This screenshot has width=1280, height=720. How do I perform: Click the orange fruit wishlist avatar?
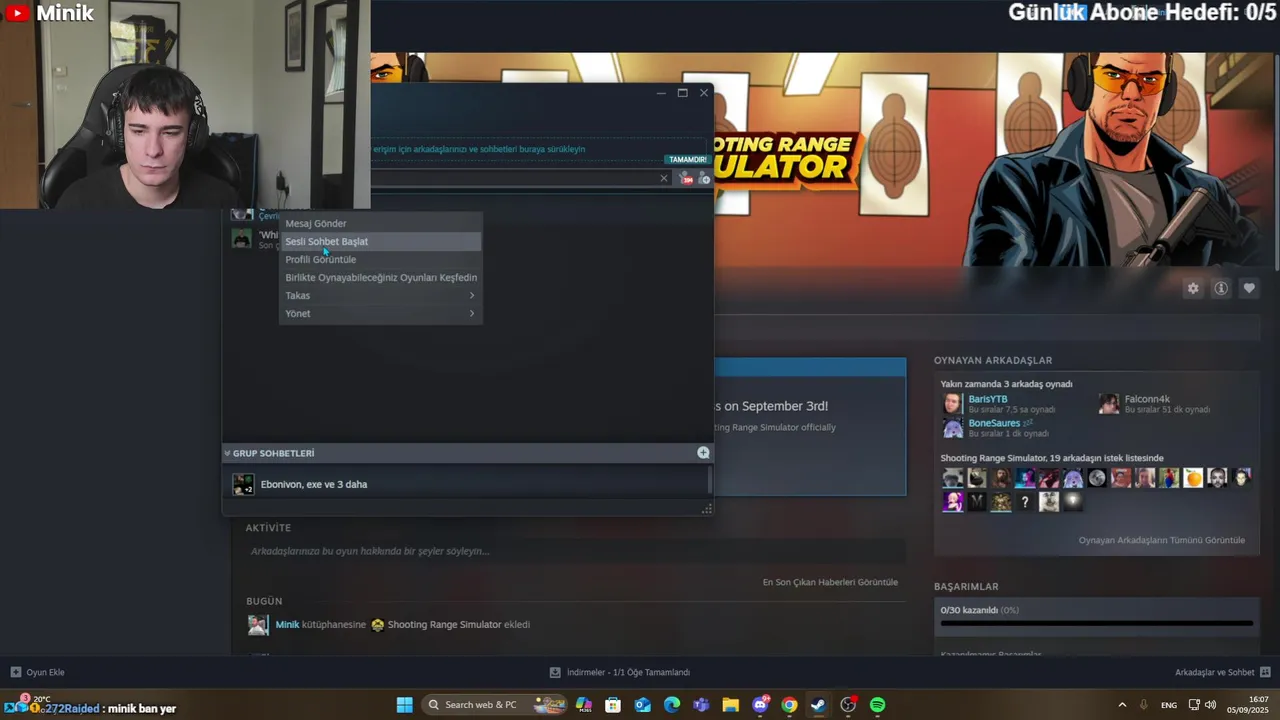(x=1193, y=478)
